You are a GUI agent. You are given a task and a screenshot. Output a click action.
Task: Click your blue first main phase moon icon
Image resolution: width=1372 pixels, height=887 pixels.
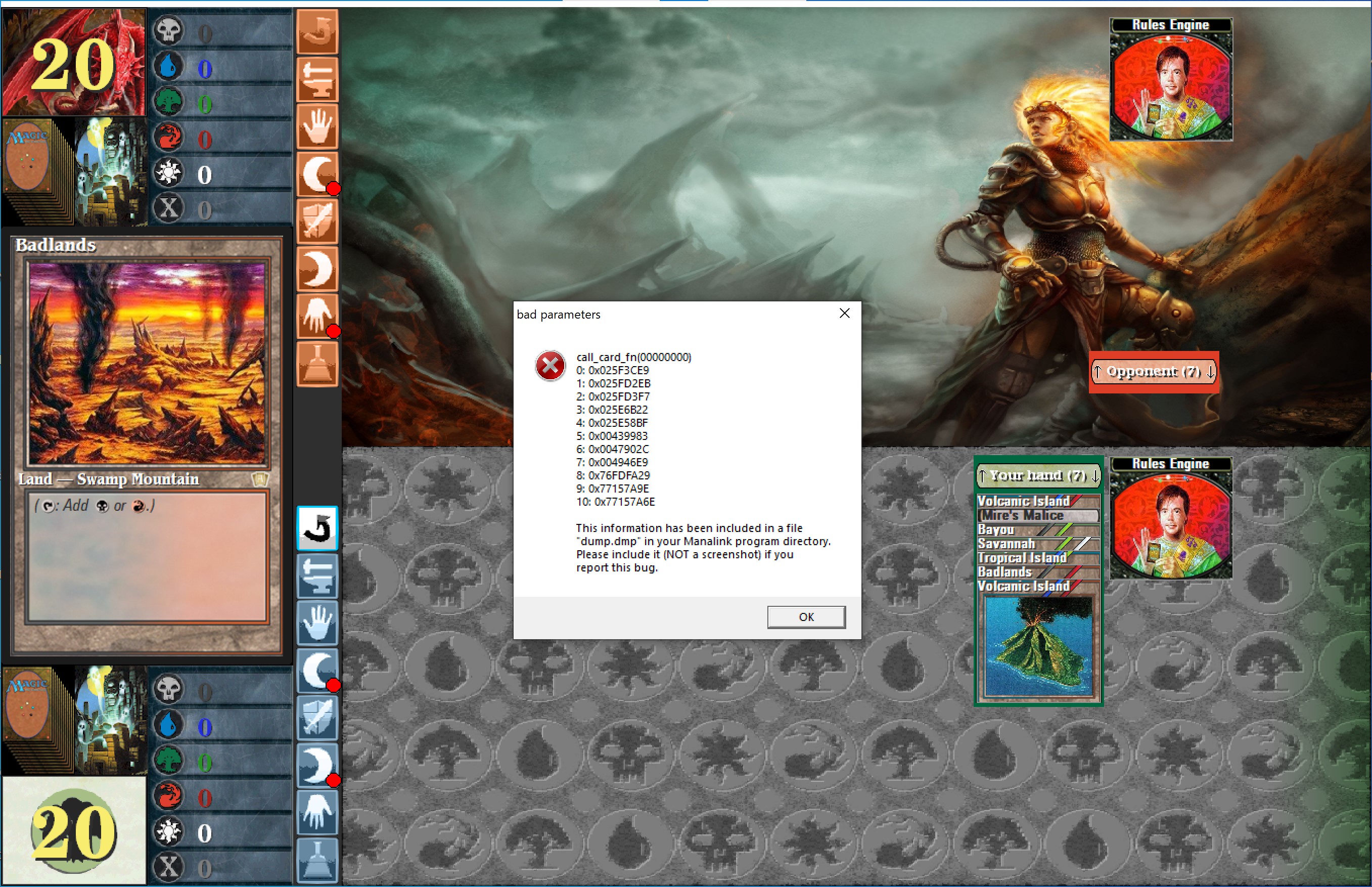click(x=317, y=671)
